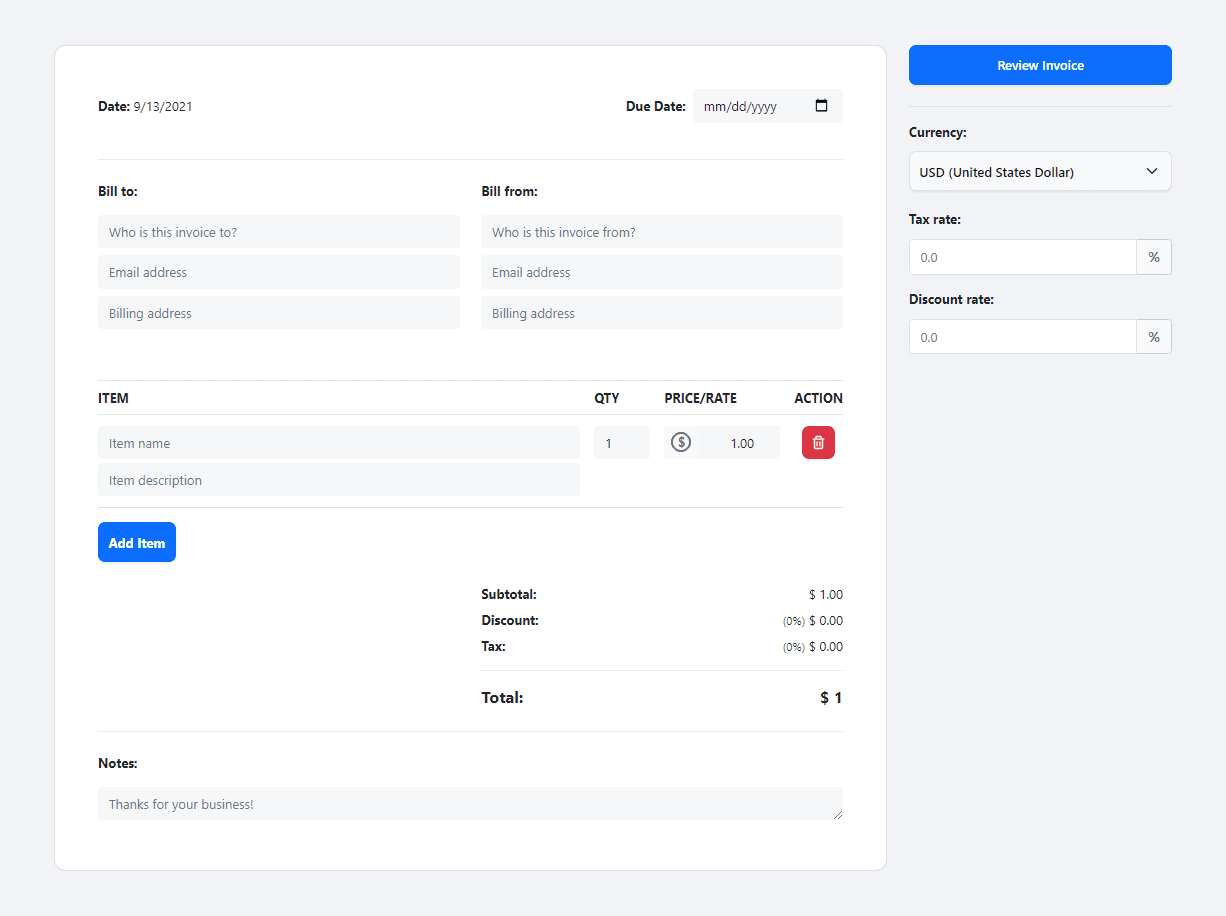Image resolution: width=1226 pixels, height=916 pixels.
Task: Click the Bill to email address field
Action: [x=278, y=271]
